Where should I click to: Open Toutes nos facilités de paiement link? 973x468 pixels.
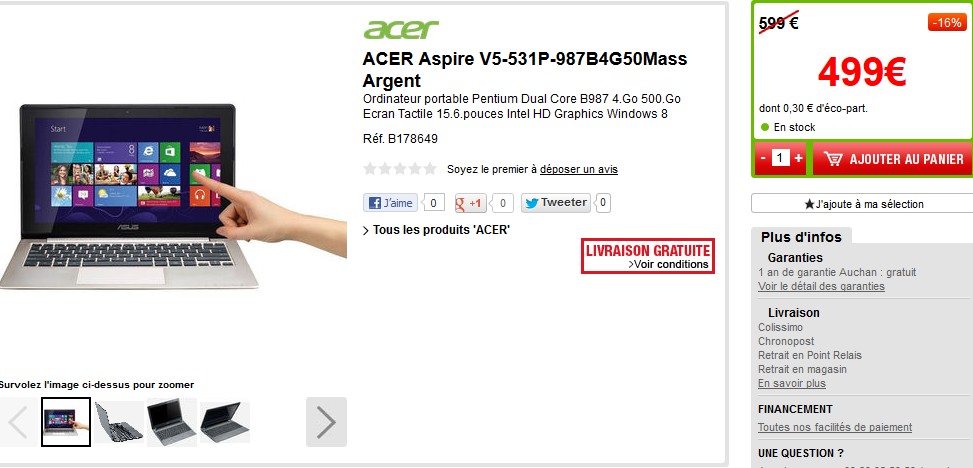[x=835, y=427]
